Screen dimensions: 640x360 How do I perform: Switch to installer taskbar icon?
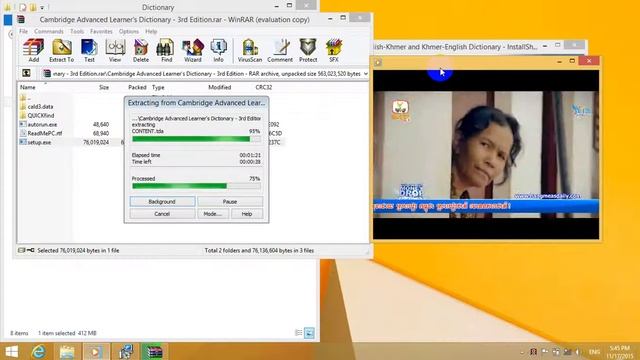pos(126,351)
